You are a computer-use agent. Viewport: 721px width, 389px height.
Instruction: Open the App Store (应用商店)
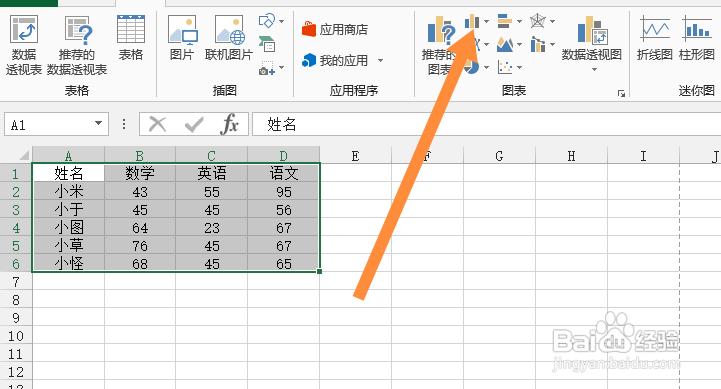tap(335, 30)
